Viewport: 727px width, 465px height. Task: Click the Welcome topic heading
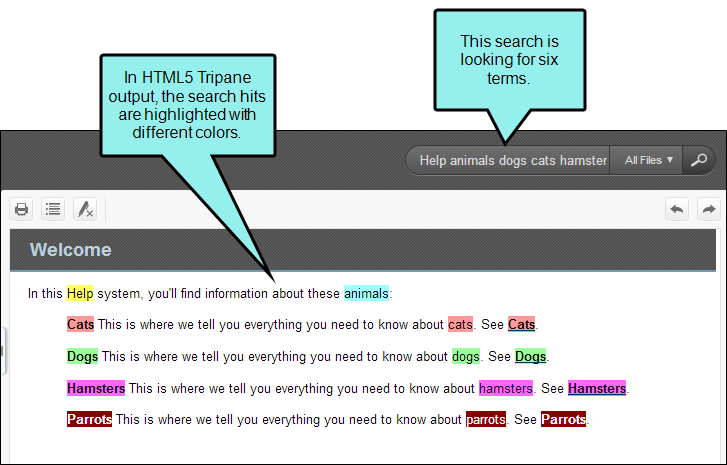click(x=70, y=250)
